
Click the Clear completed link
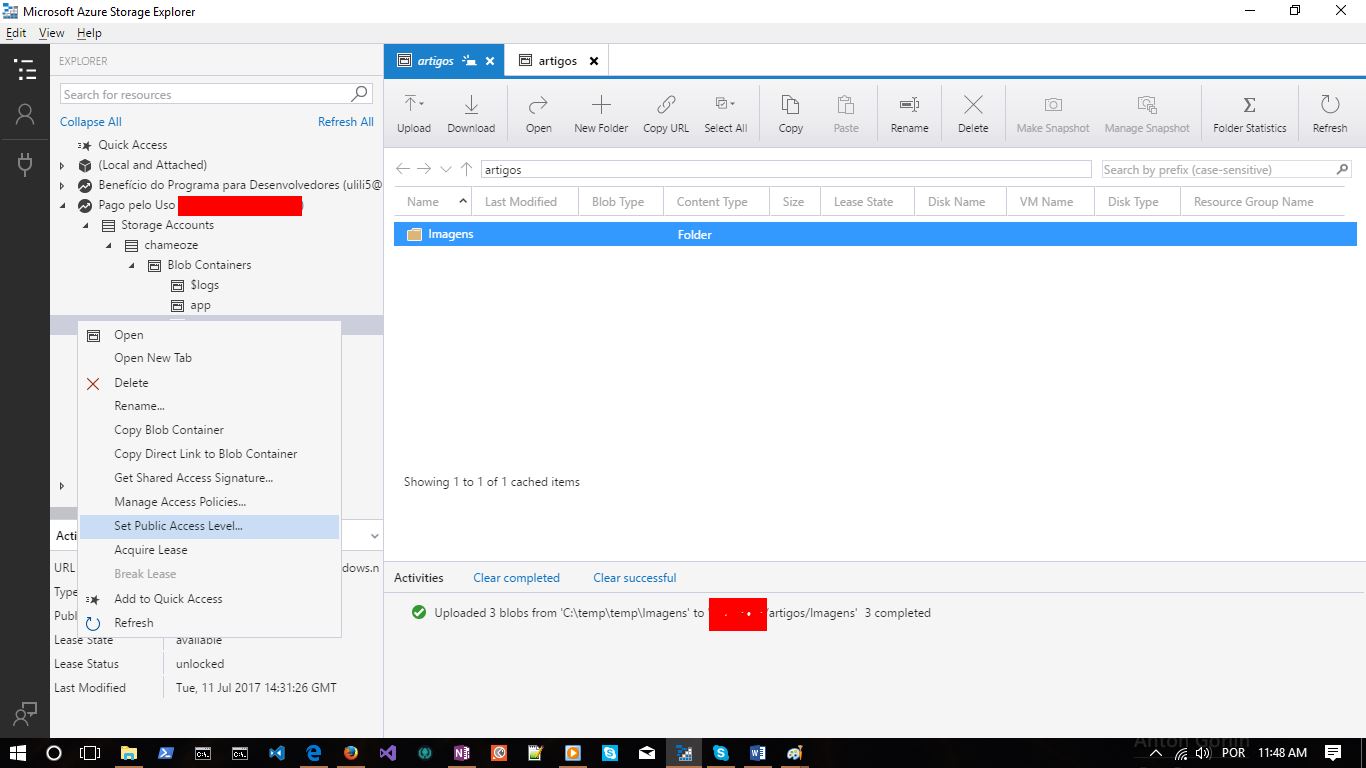(517, 578)
